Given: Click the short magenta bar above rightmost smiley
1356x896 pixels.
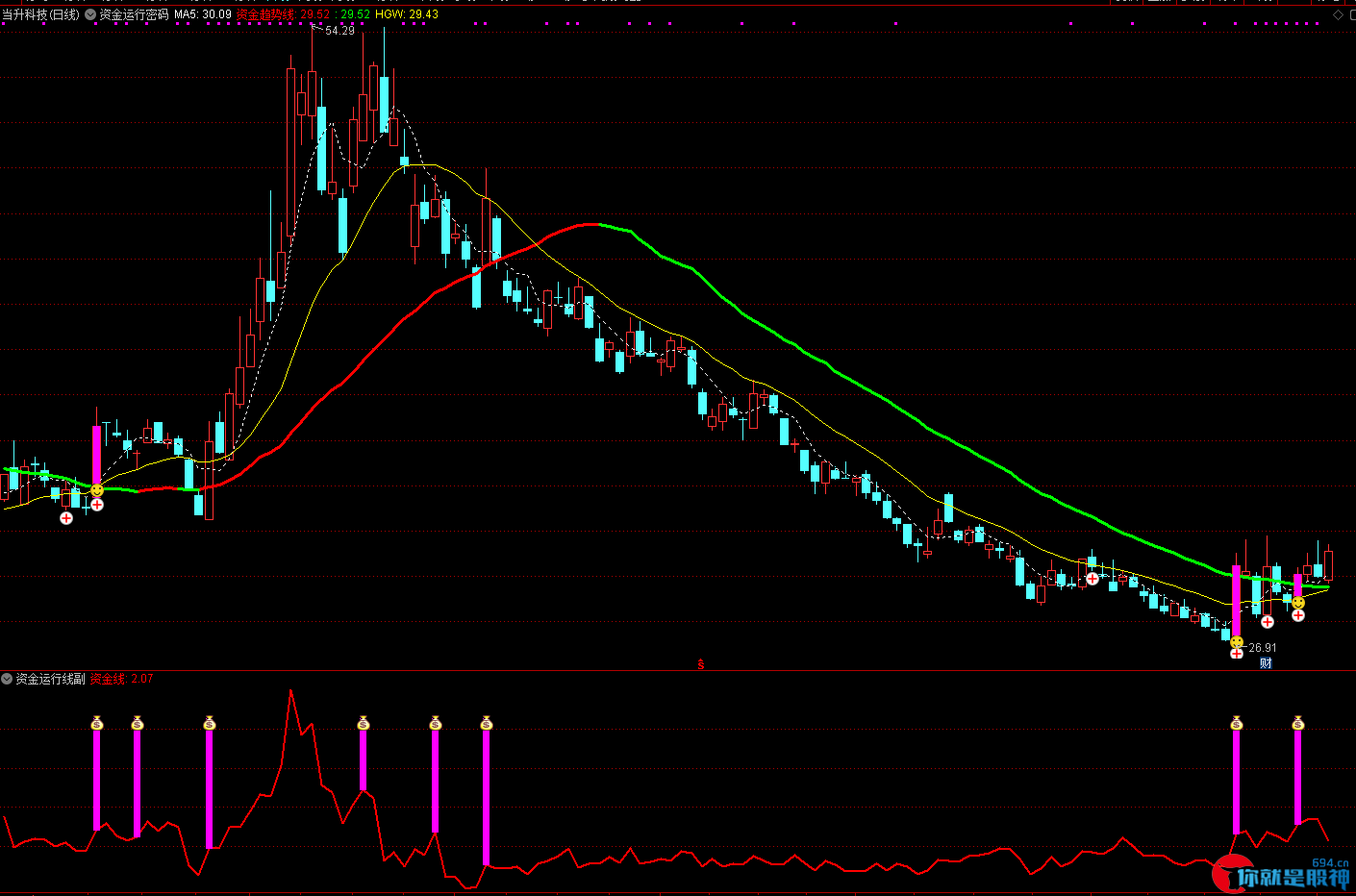Looking at the screenshot, I should [1297, 585].
